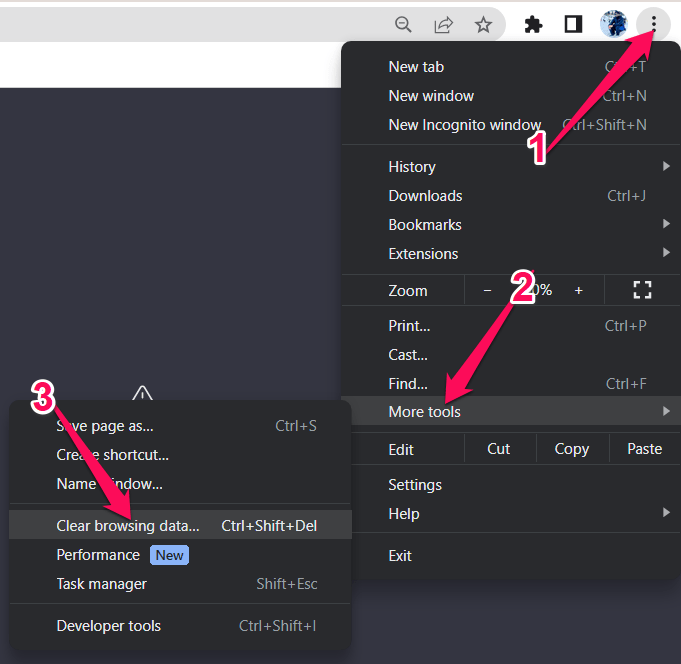Viewport: 681px width, 664px height.
Task: Select Name window...
Action: coord(180,484)
